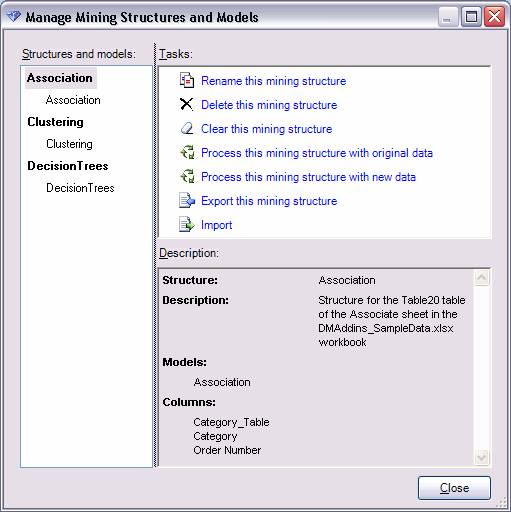Viewport: 511px width, 512px height.
Task: Select the bold DecisionTrees structure
Action: coord(68,166)
